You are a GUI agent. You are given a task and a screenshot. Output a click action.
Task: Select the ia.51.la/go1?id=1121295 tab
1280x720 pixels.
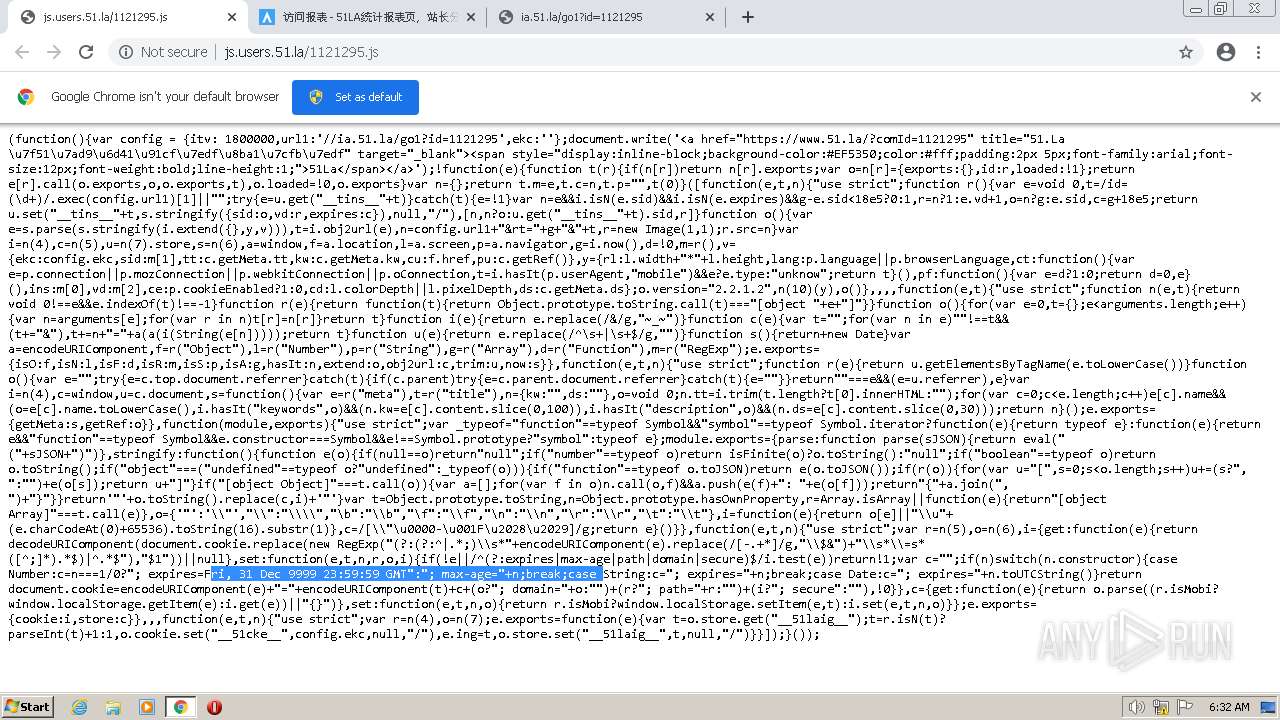pos(607,17)
